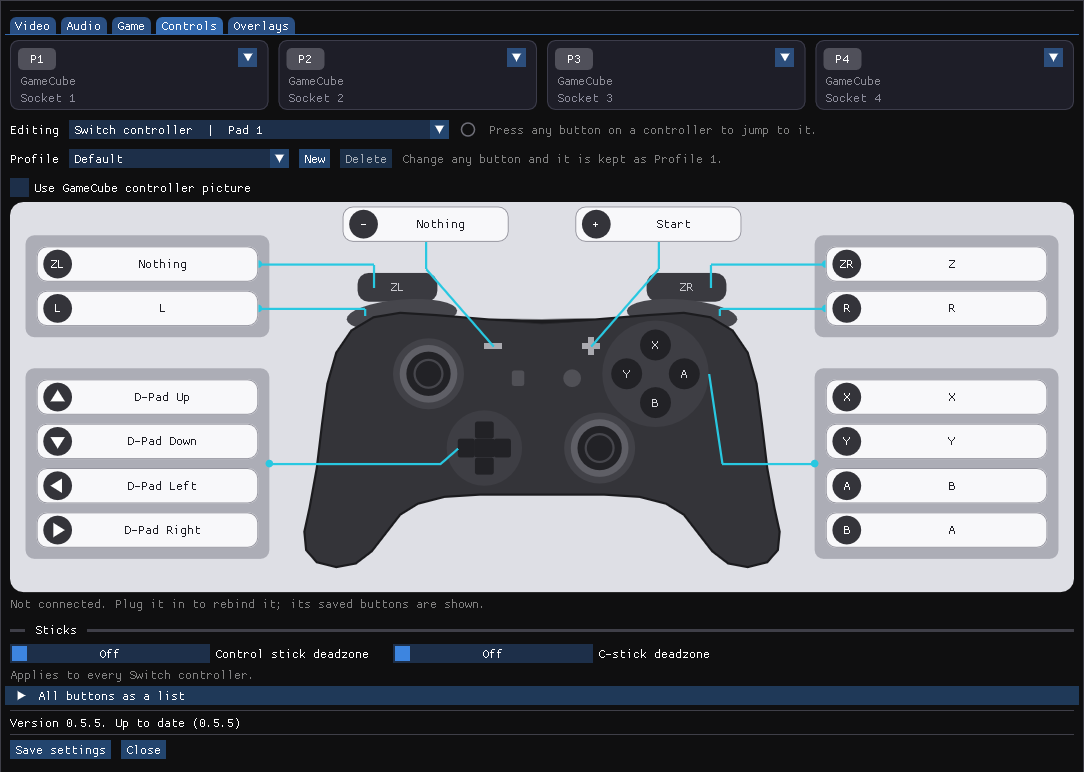The width and height of the screenshot is (1084, 772).
Task: Click the B button on the controller picture
Action: point(655,403)
